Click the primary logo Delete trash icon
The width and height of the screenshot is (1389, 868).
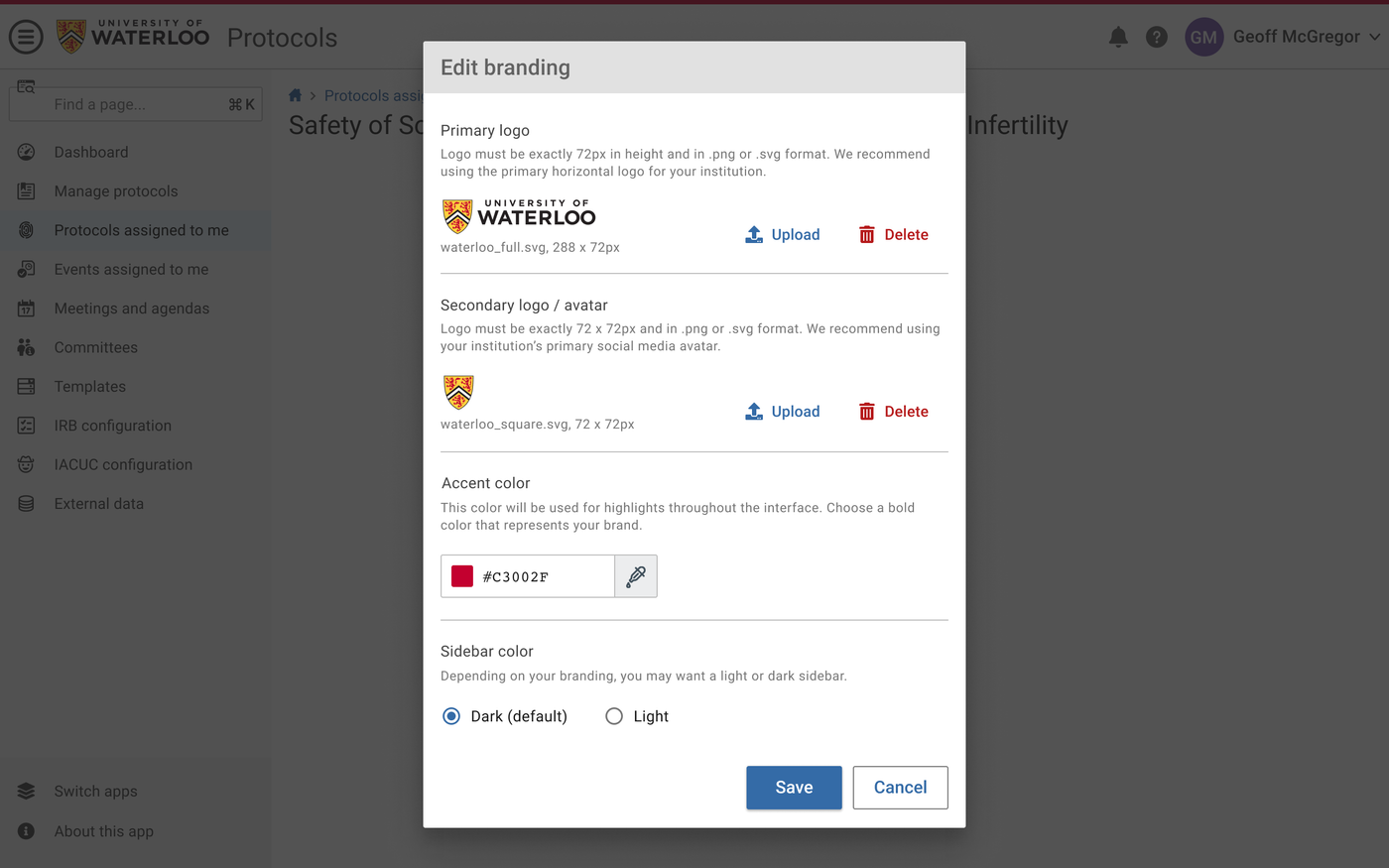(x=867, y=234)
